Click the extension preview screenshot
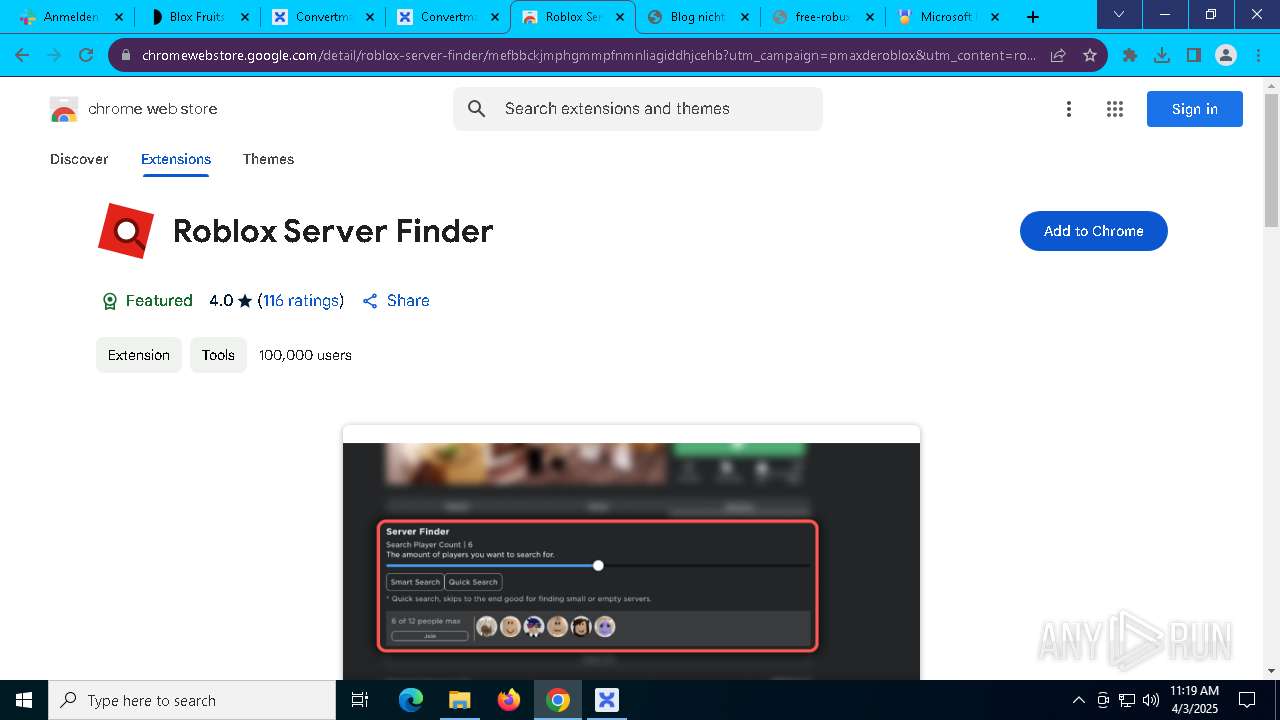The height and width of the screenshot is (720, 1280). 631,552
